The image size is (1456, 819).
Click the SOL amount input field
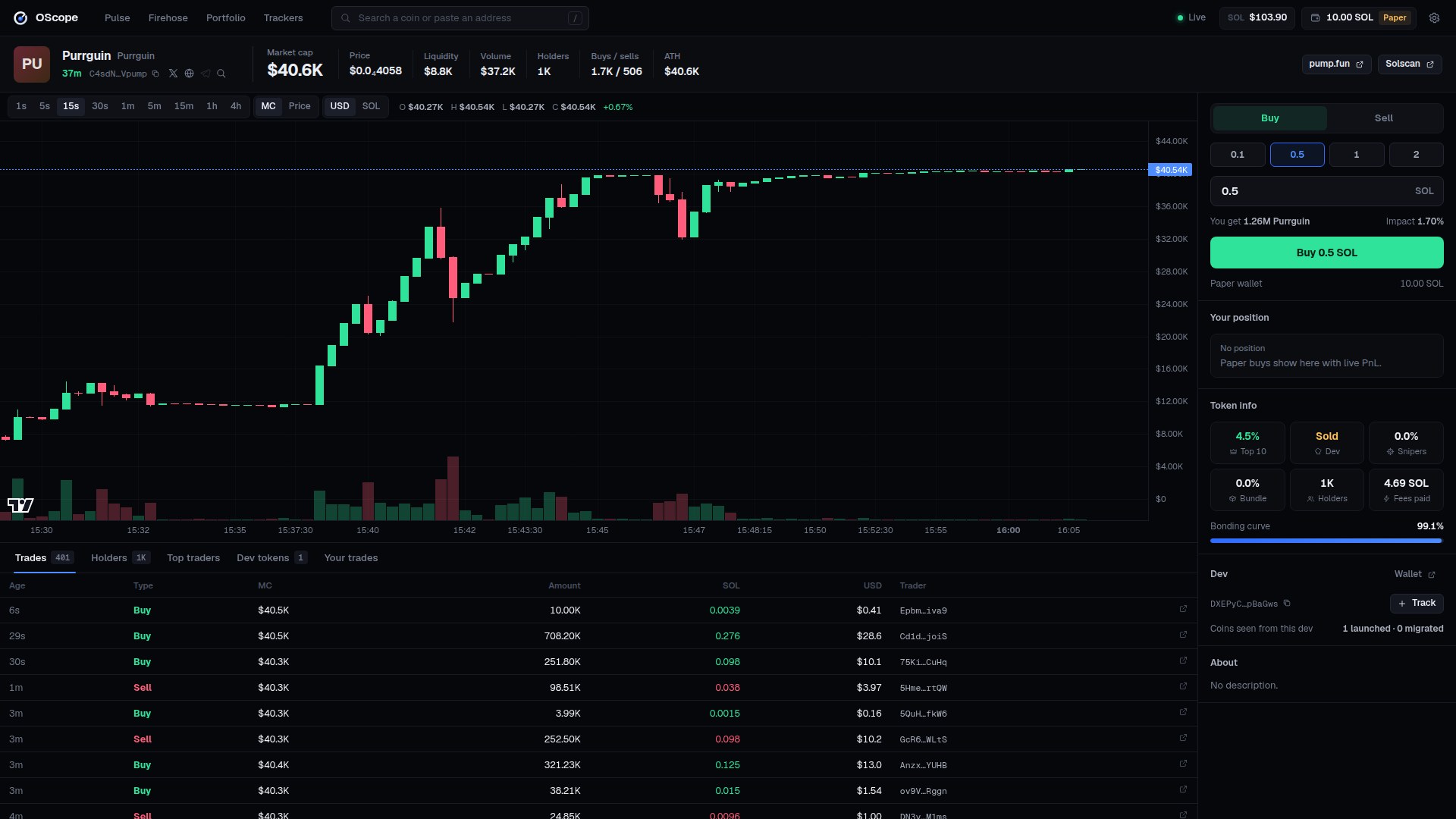(1327, 191)
